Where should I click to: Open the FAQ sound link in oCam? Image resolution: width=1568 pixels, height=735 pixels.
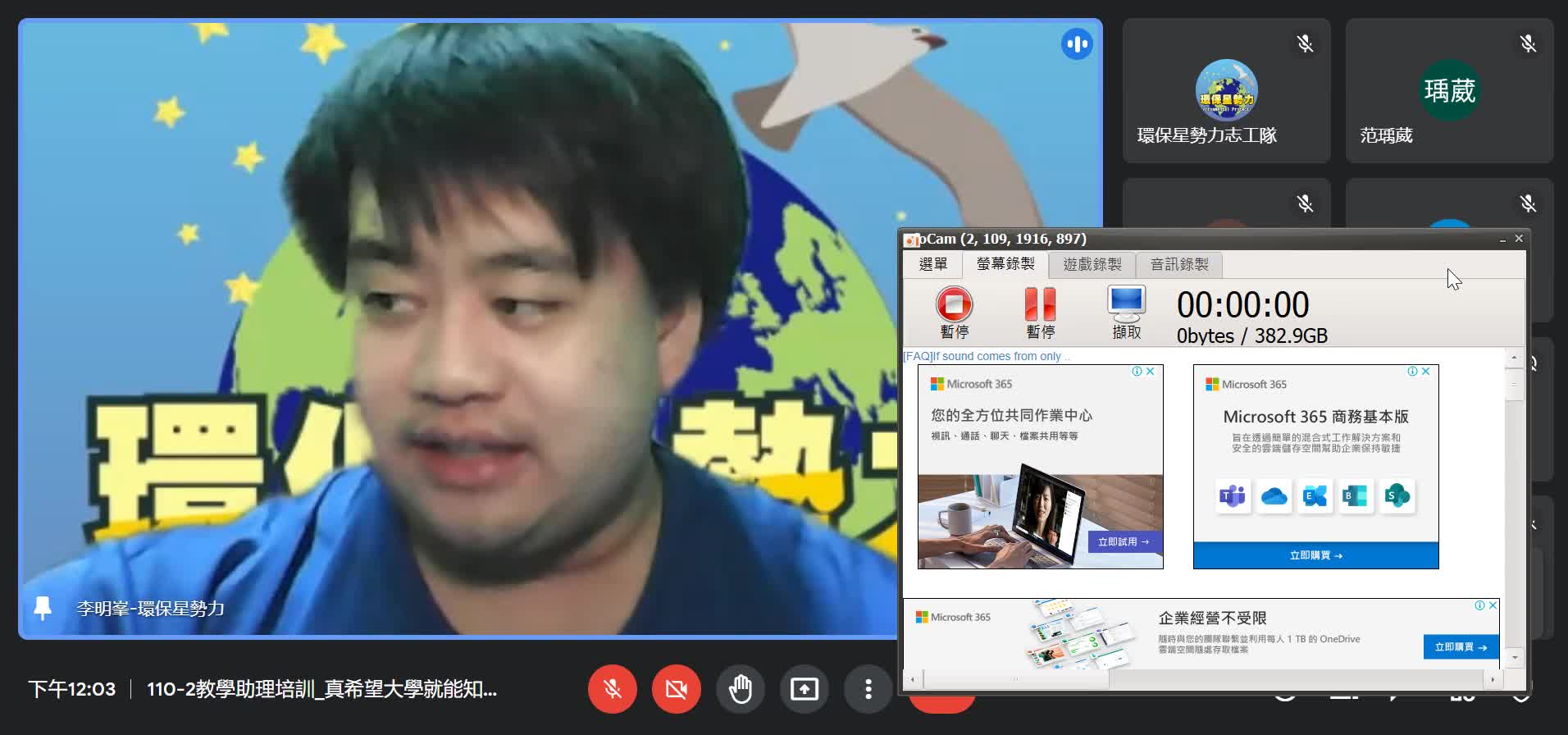986,356
